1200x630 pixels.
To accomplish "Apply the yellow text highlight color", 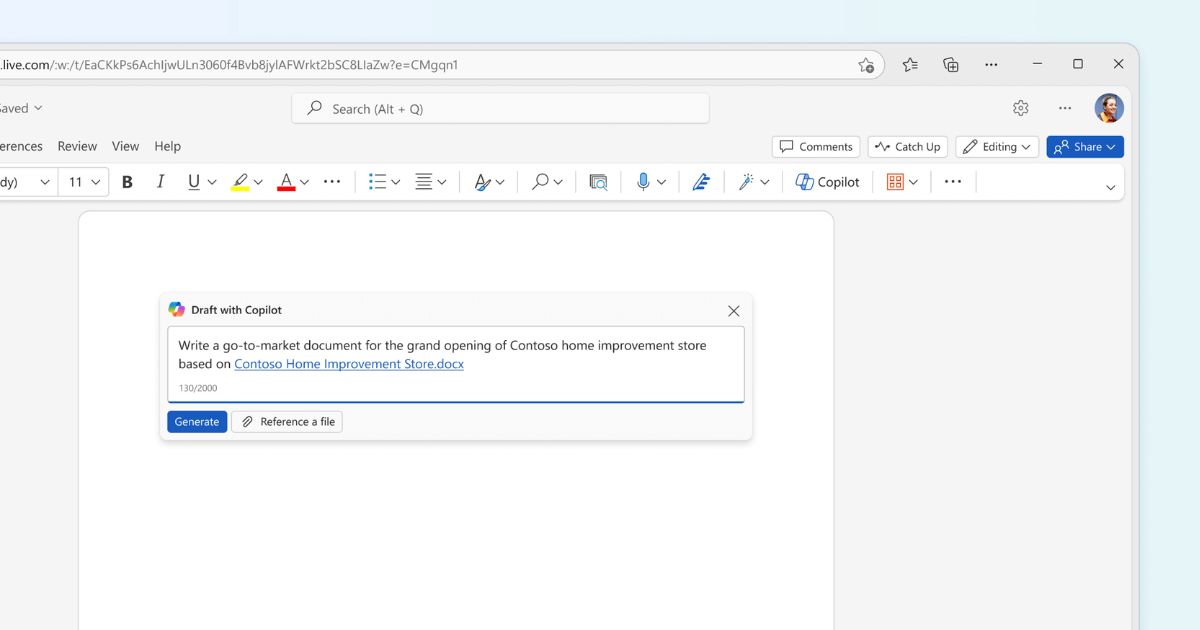I will point(240,182).
